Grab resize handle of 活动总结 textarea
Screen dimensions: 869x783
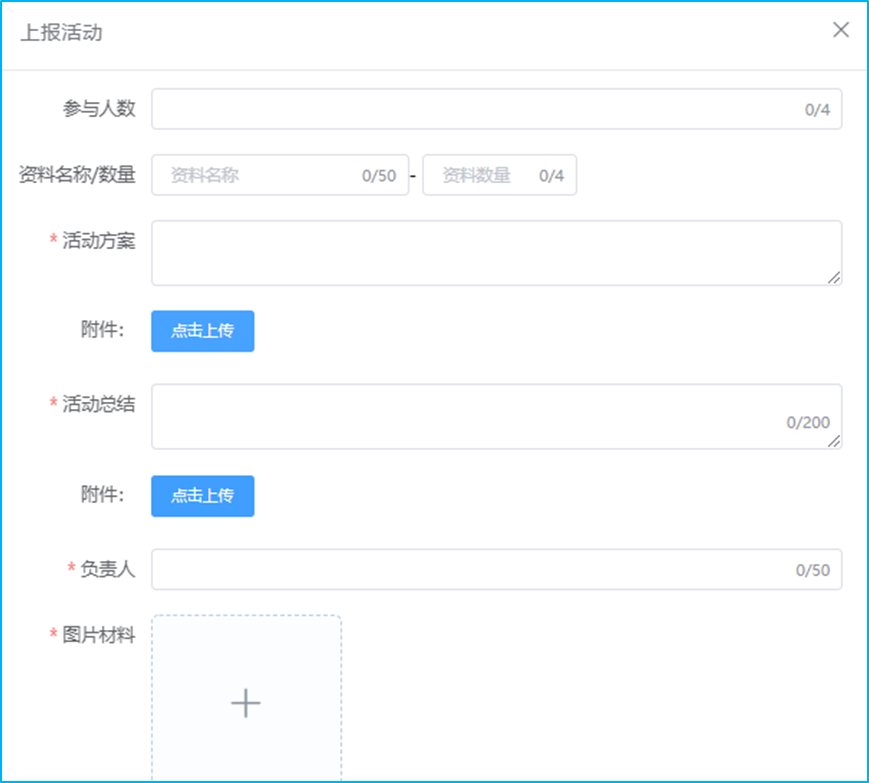[834, 441]
